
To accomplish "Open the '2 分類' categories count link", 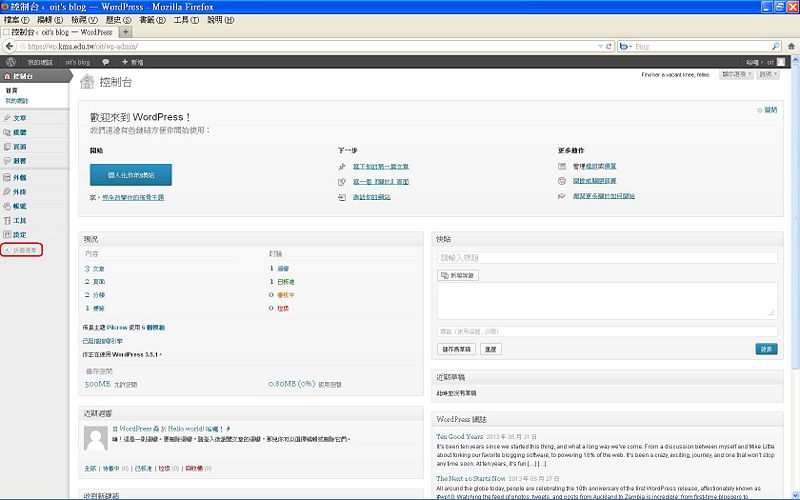I will point(94,295).
